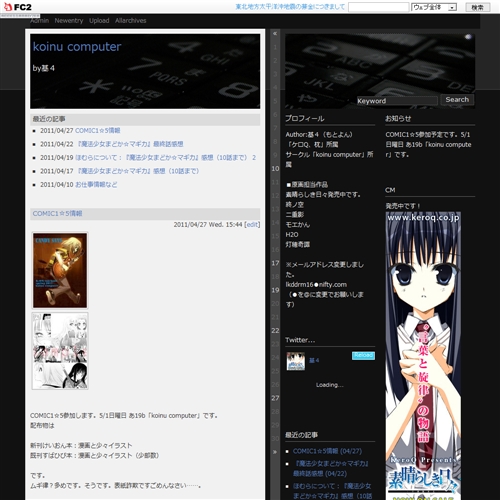Click the Twitter Reload button
The image size is (500, 500).
pos(363,356)
